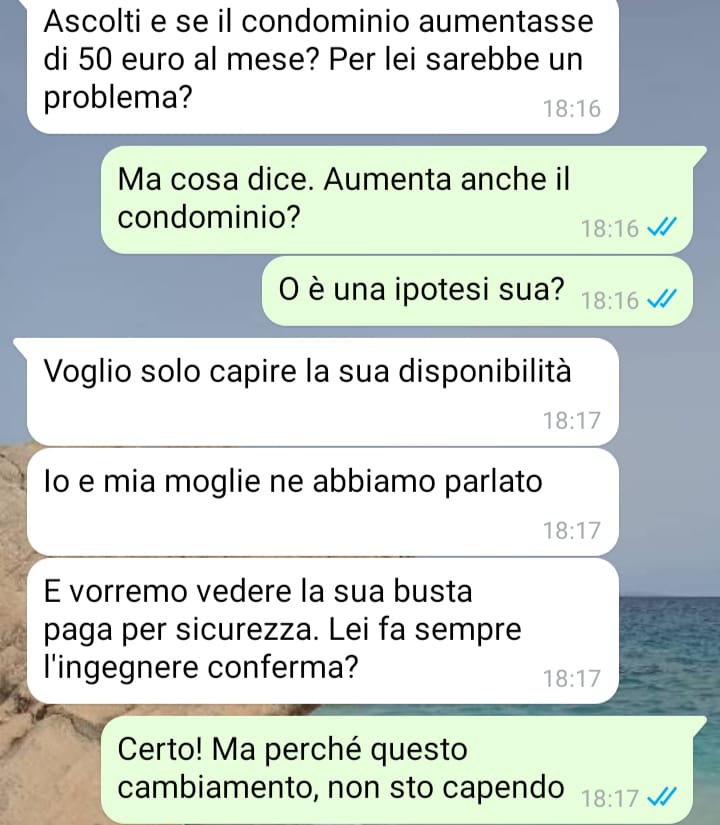Select the "E vorremo vedere la sua busta paga" message
This screenshot has width=720, height=825.
323,631
